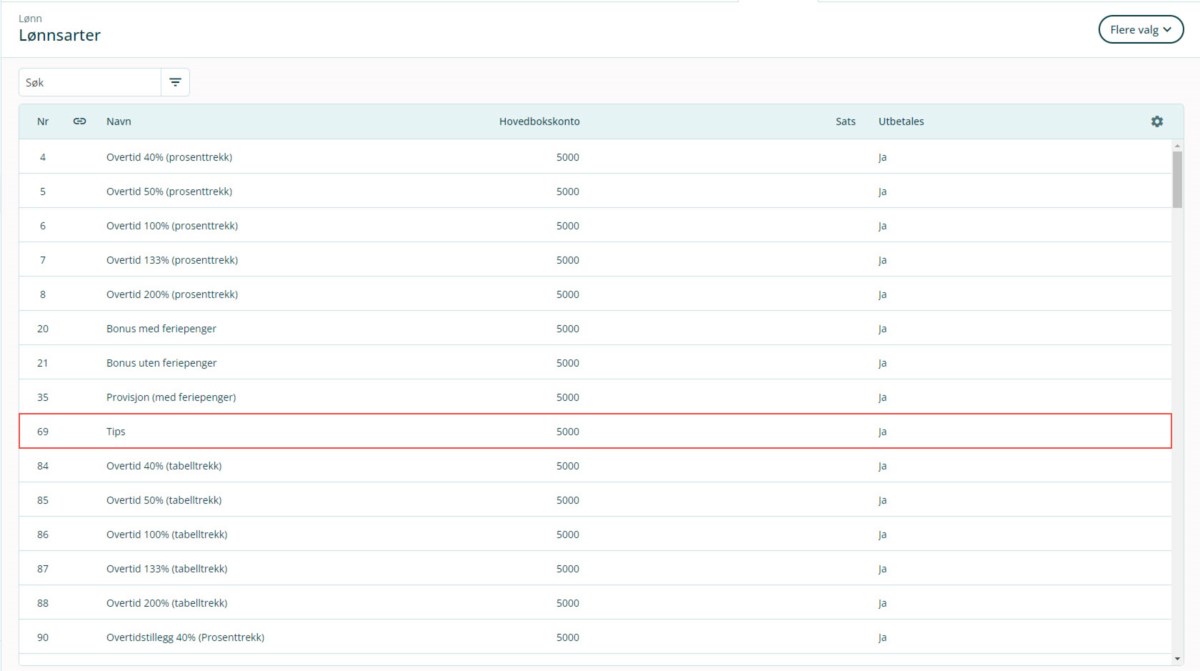The image size is (1200, 671).
Task: Open Overtid 133% (tabelltrekk) row
Action: [x=166, y=569]
